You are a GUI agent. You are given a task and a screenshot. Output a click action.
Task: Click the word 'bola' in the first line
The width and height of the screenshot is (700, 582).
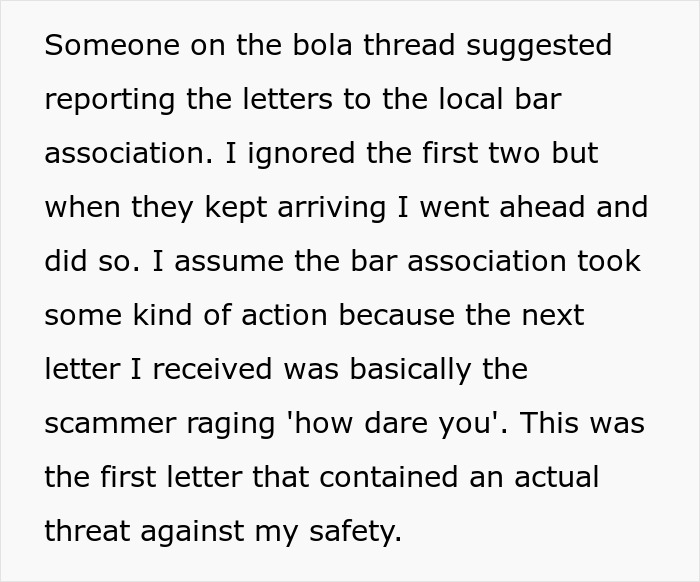pos(307,45)
